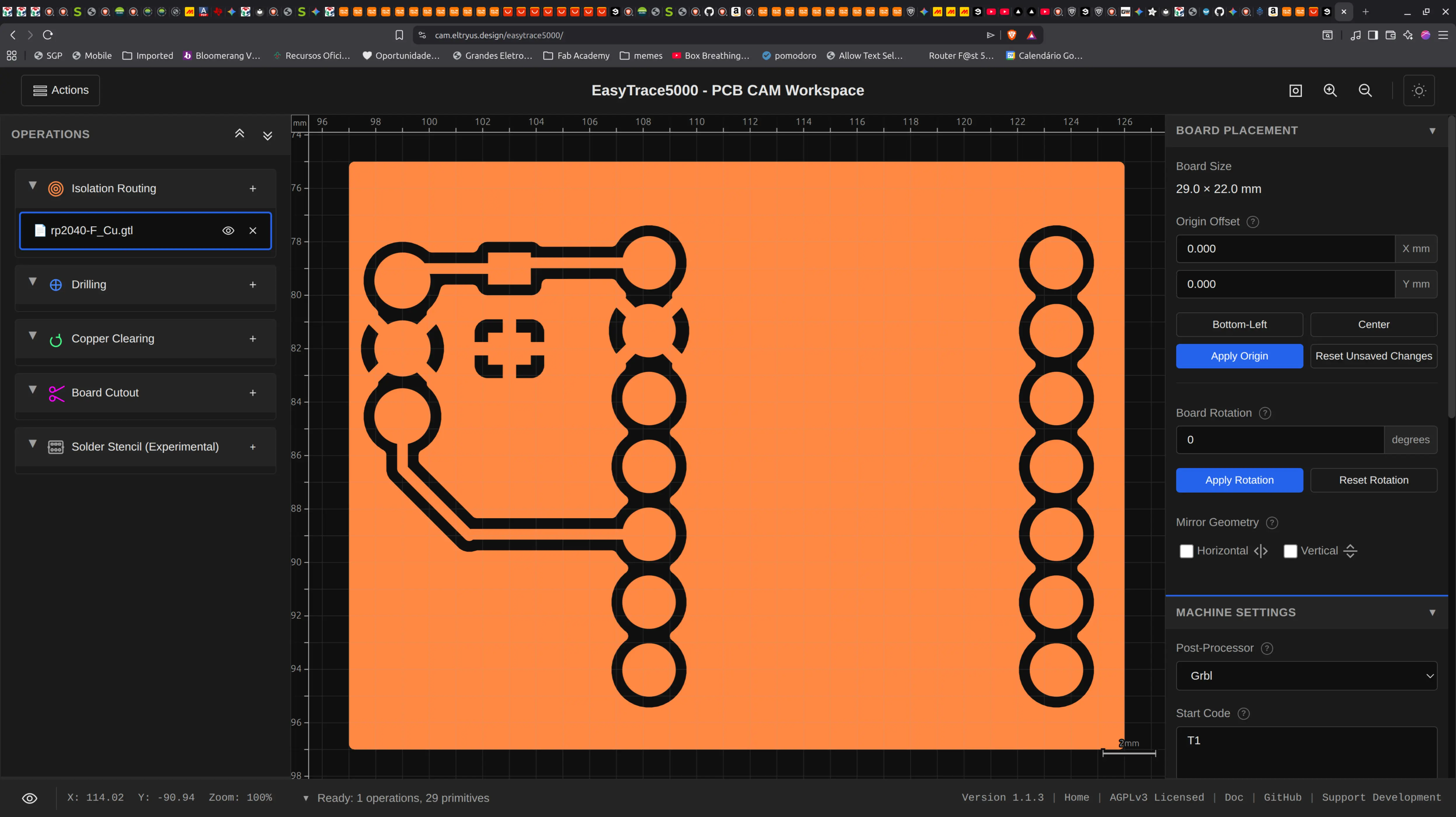The image size is (1456, 817).
Task: Click the zoom in magnifier icon
Action: [1330, 90]
